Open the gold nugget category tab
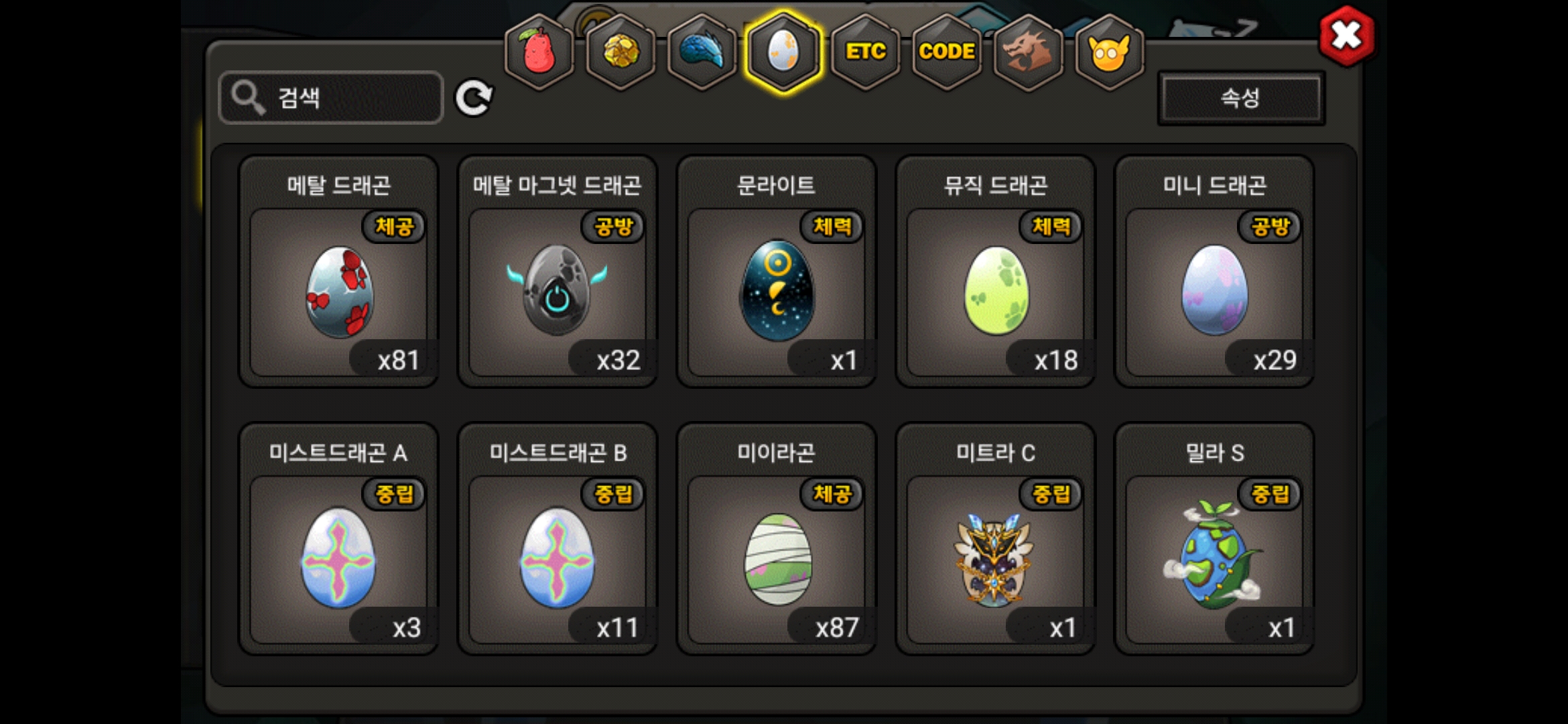 [621, 52]
